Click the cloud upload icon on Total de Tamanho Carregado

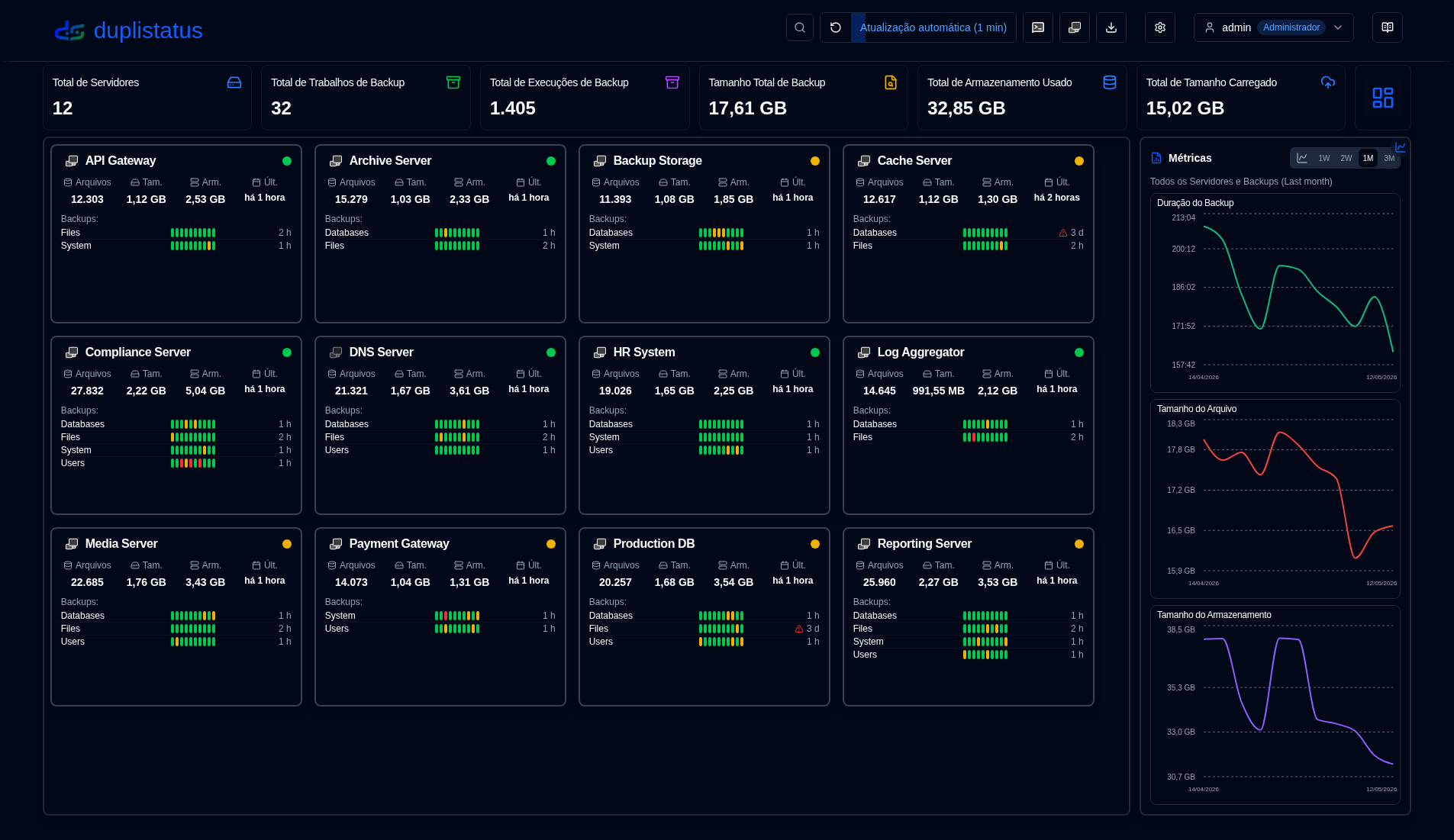(1328, 82)
